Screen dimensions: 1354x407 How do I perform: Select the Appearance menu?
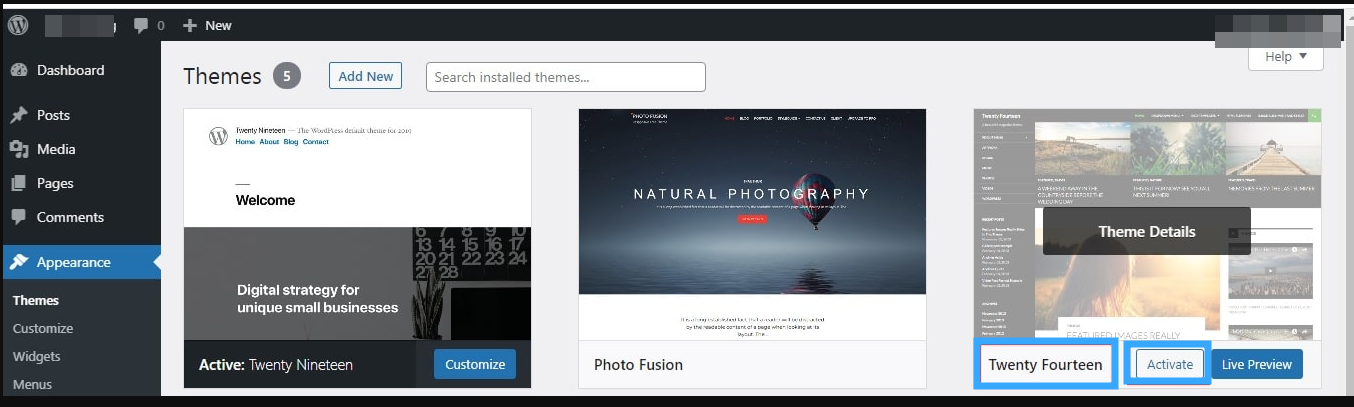[x=80, y=262]
